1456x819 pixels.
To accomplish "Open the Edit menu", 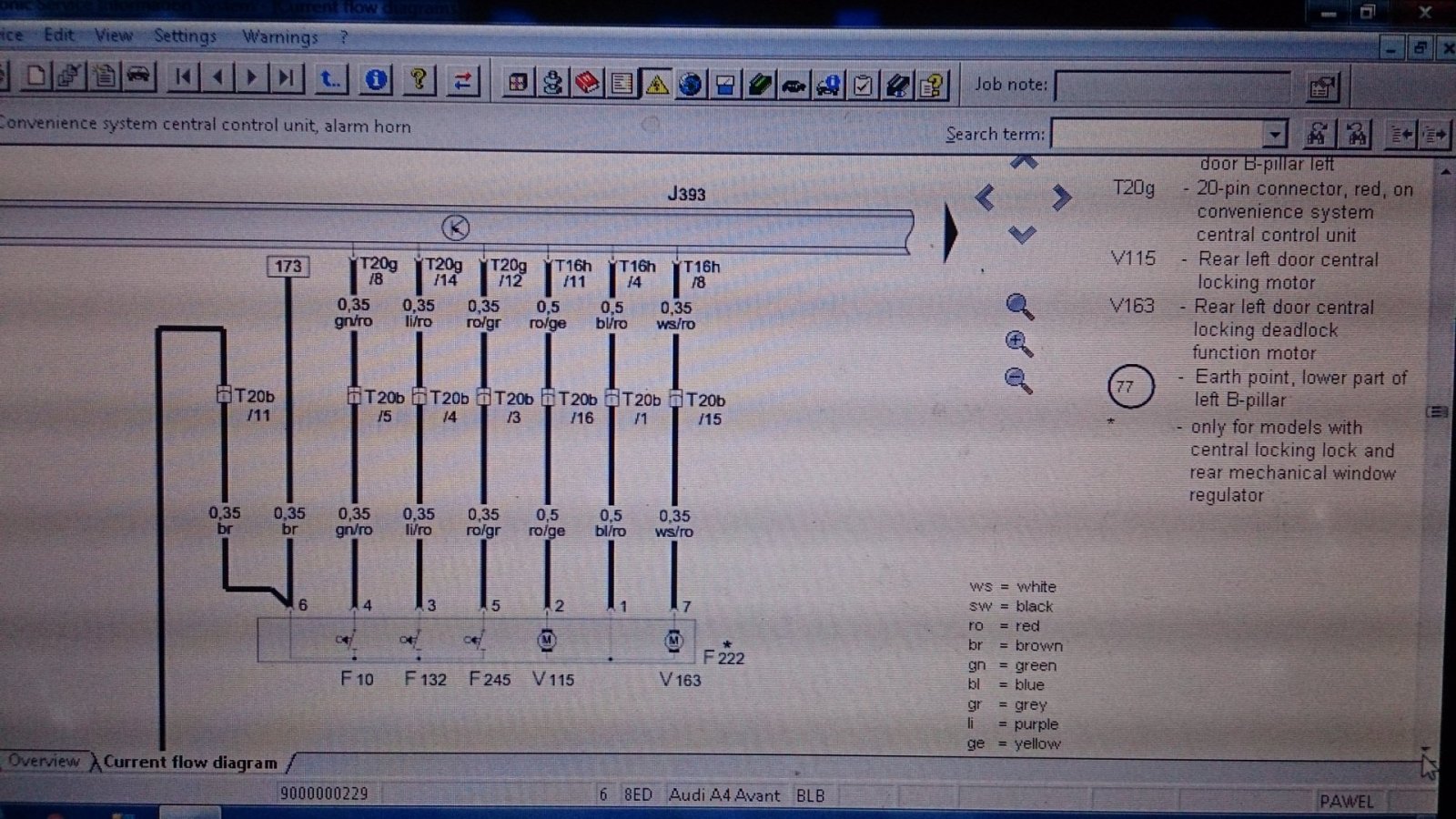I will point(59,35).
